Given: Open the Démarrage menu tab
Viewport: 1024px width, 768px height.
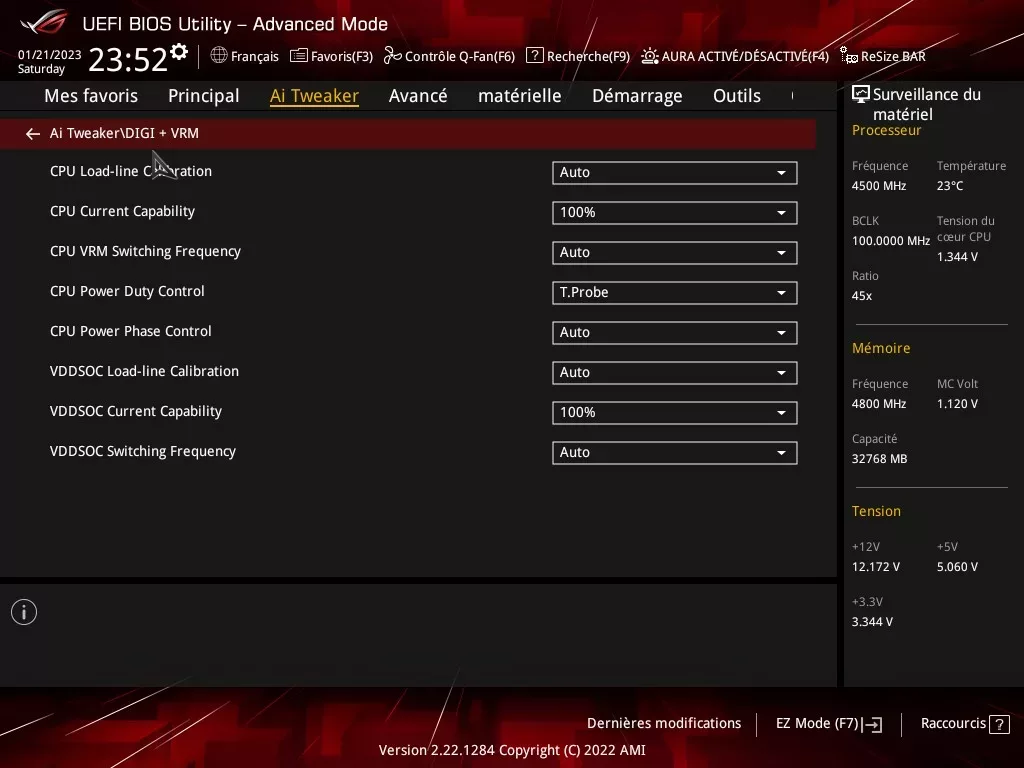Looking at the screenshot, I should coord(636,95).
